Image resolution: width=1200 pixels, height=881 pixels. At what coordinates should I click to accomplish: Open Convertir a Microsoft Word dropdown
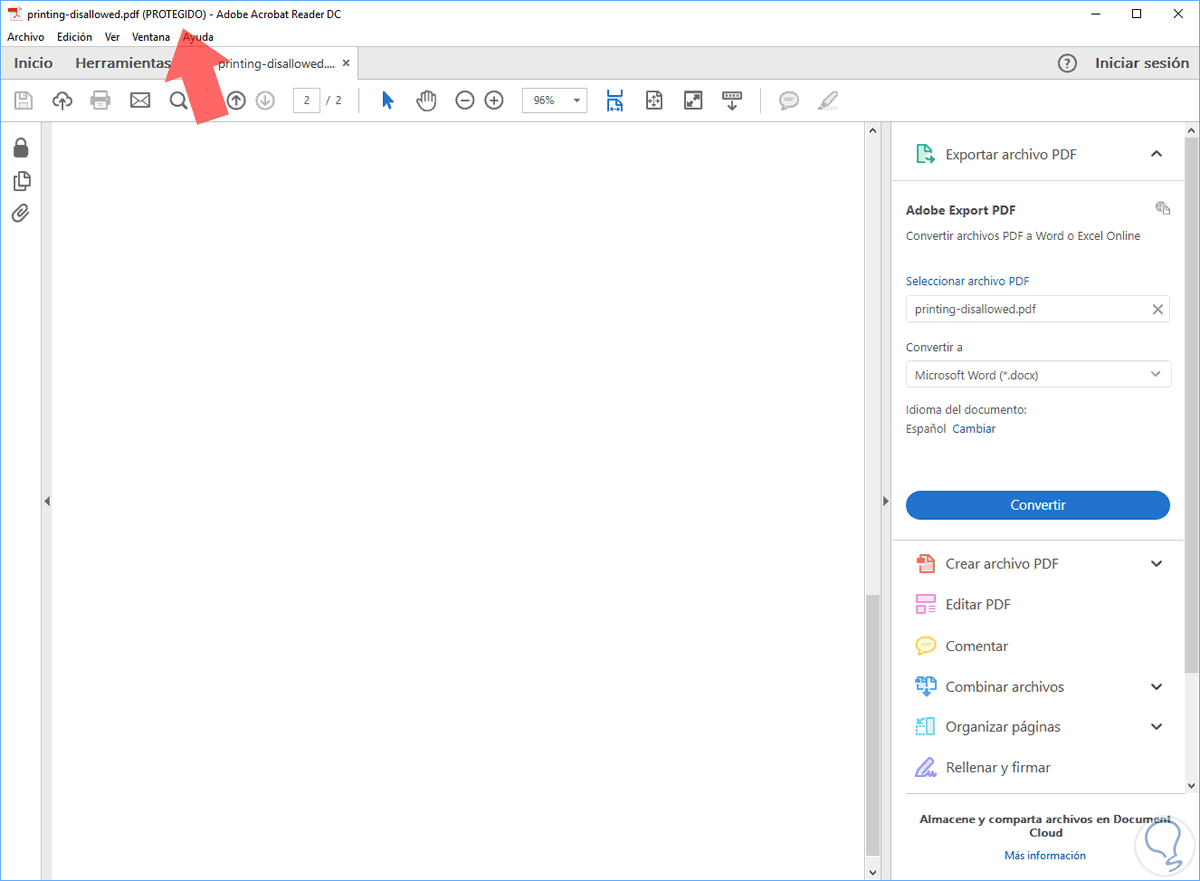pos(1038,375)
